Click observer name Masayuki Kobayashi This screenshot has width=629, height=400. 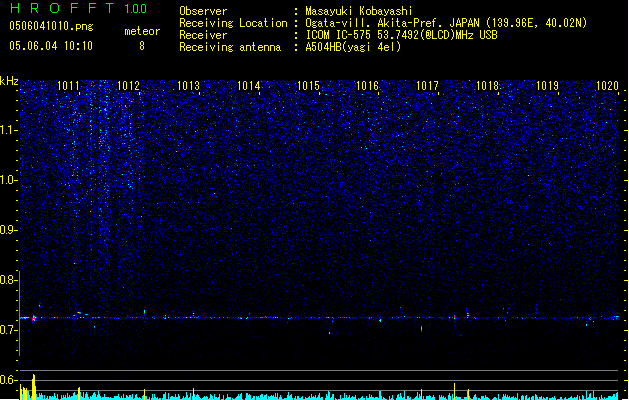359,11
